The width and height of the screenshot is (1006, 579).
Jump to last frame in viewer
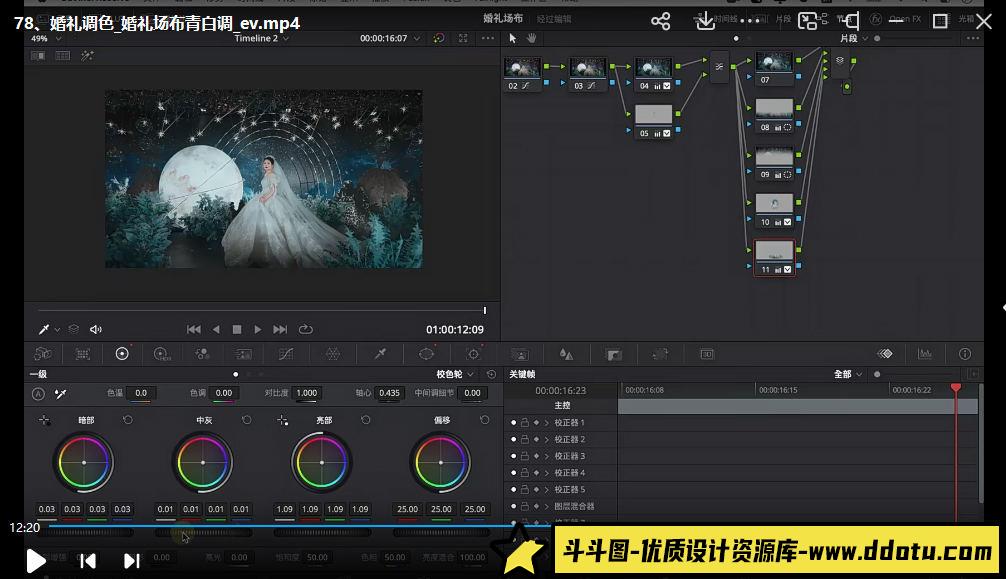[280, 329]
